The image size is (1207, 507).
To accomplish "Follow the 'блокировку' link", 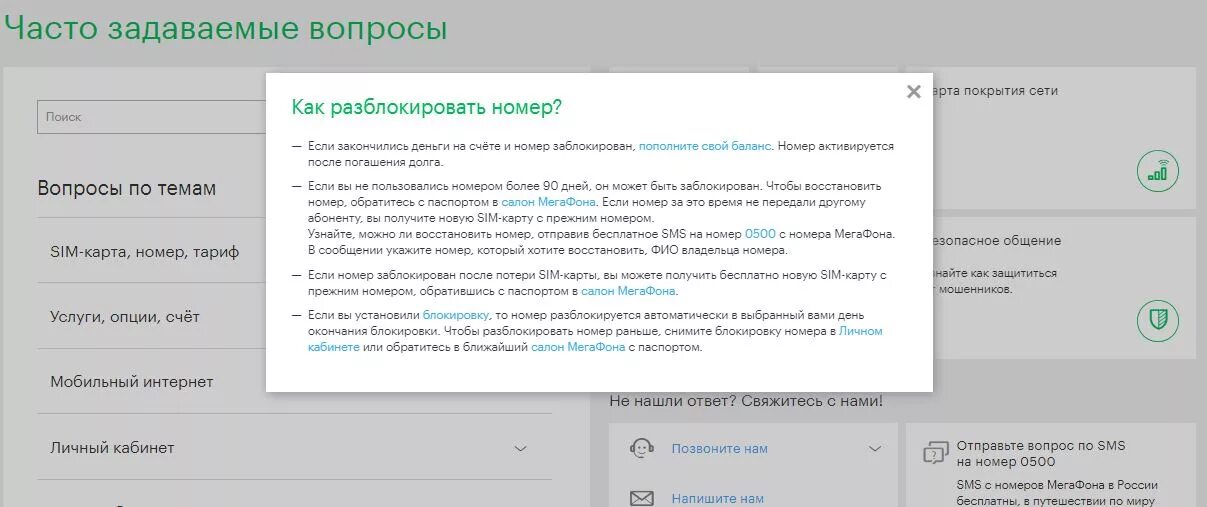I will [456, 315].
